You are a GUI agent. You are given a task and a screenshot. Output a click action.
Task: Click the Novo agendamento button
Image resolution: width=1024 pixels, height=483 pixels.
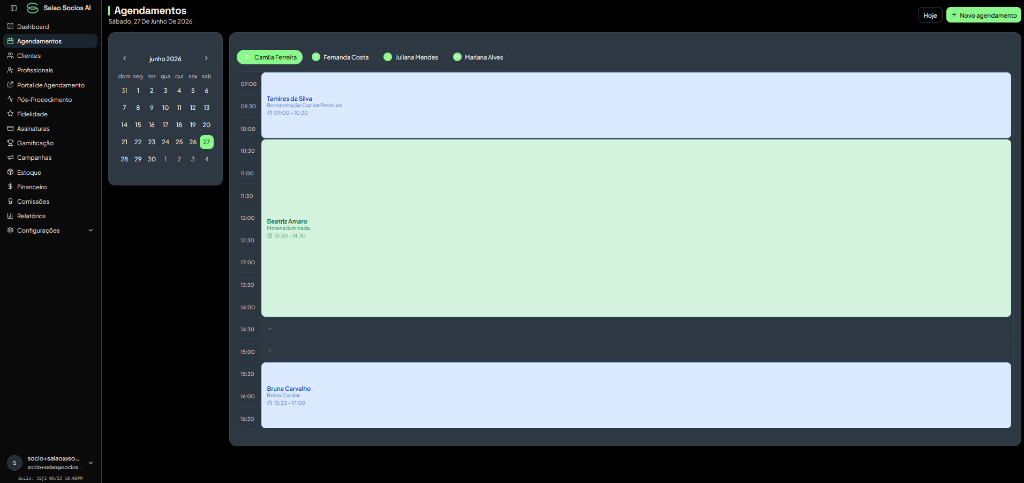pos(984,15)
